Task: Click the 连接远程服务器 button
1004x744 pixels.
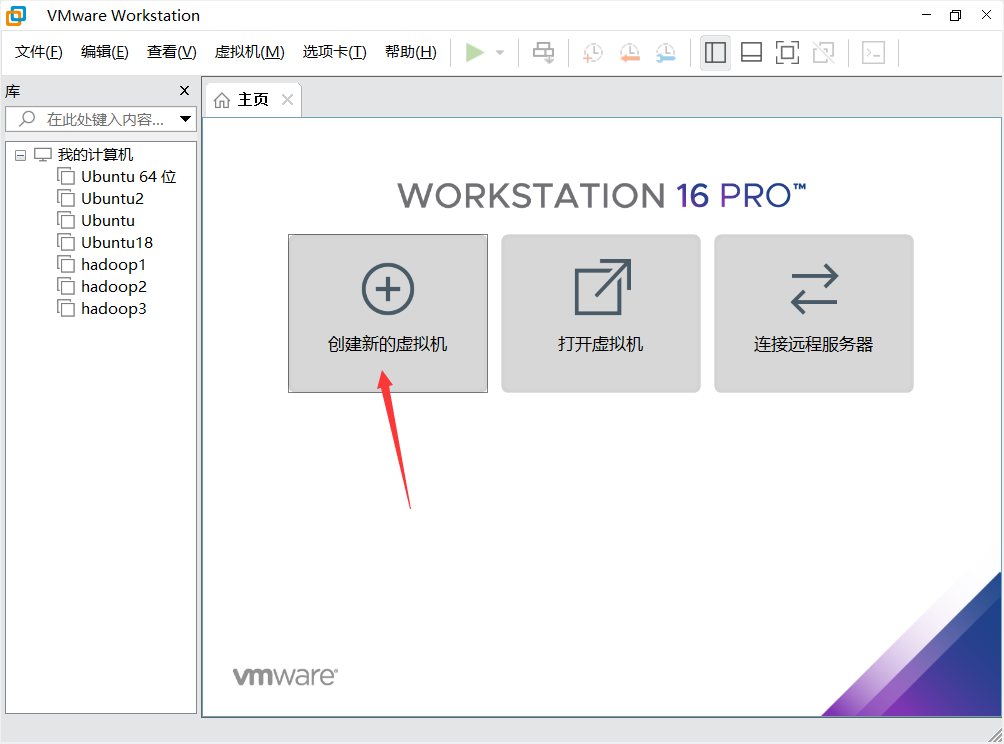Action: [814, 314]
